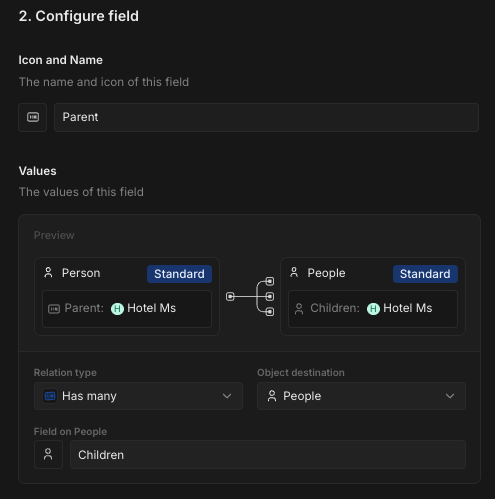Open the Relation type dropdown
This screenshot has height=499, width=495.
(138, 396)
